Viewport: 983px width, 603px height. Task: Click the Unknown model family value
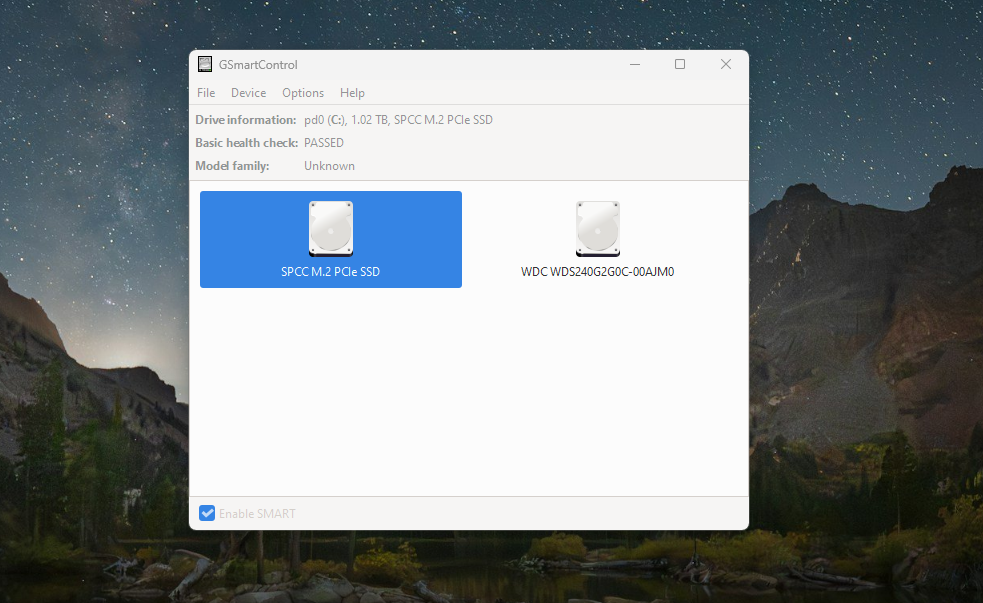329,166
